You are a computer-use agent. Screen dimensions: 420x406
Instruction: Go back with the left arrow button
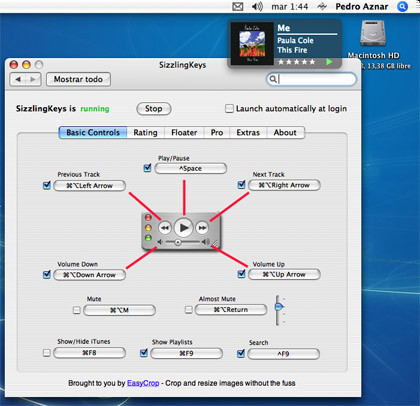coord(18,79)
